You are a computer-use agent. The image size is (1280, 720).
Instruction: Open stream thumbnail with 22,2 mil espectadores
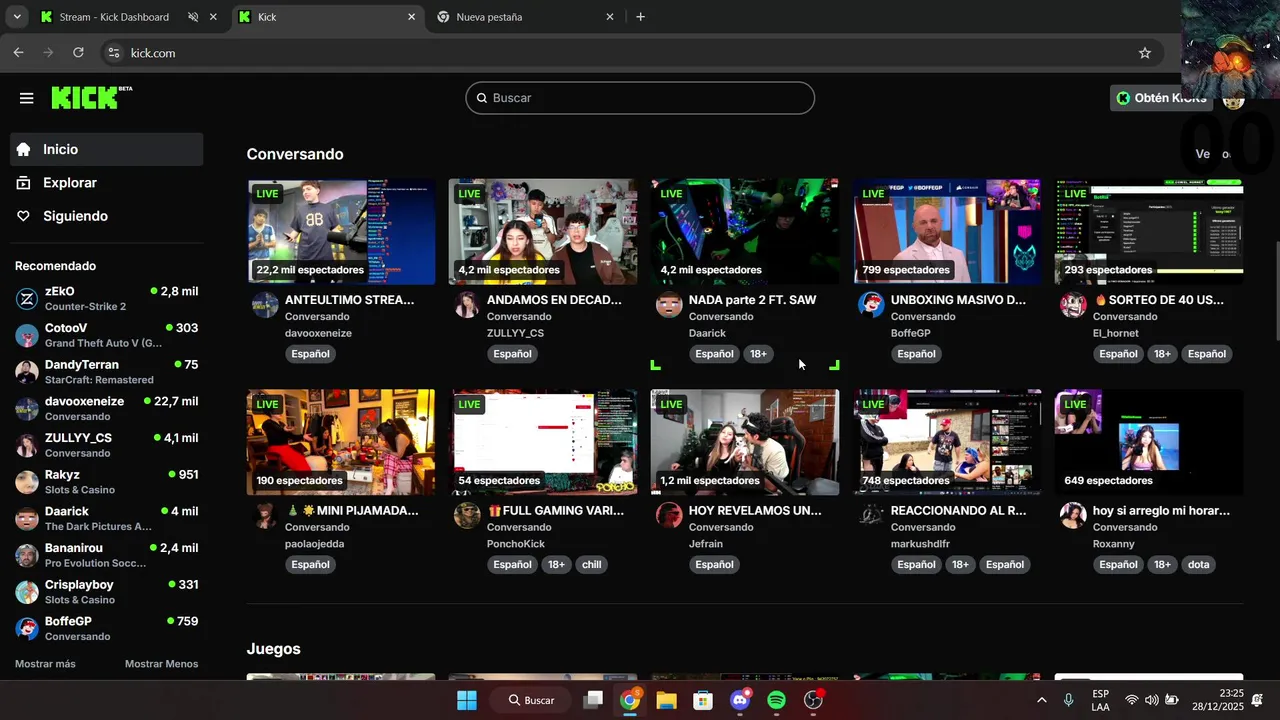[341, 232]
